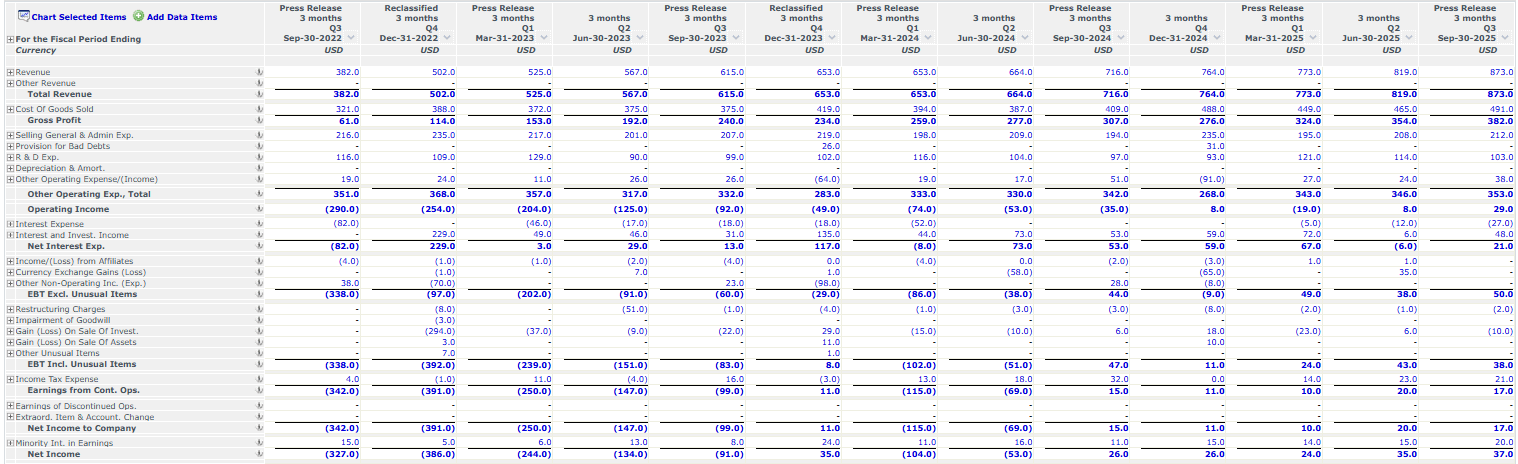Click the row icon for Currency Exchange Gains (Loss)
This screenshot has height=464, width=1518.
tap(259, 272)
